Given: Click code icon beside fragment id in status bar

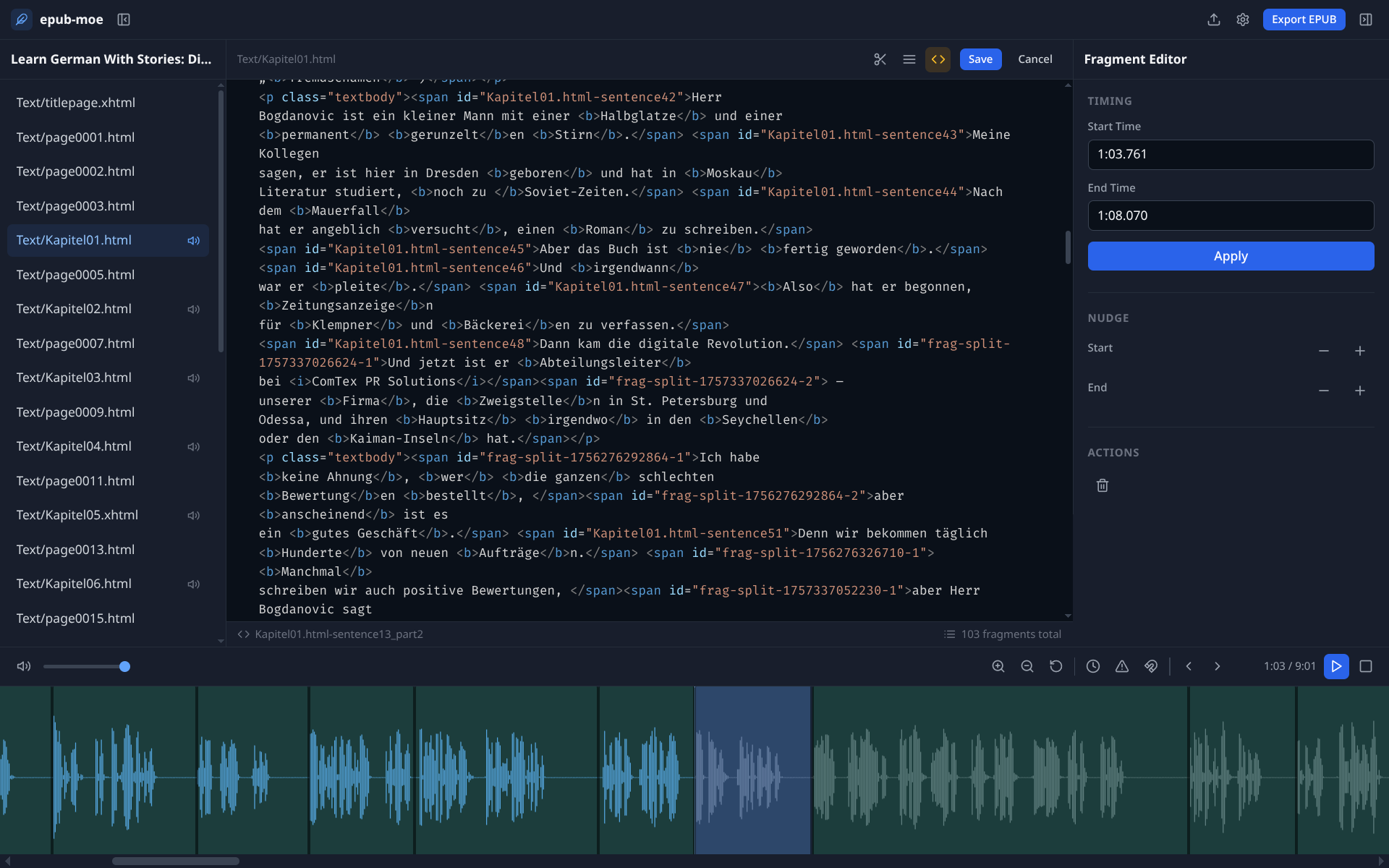Looking at the screenshot, I should point(244,634).
